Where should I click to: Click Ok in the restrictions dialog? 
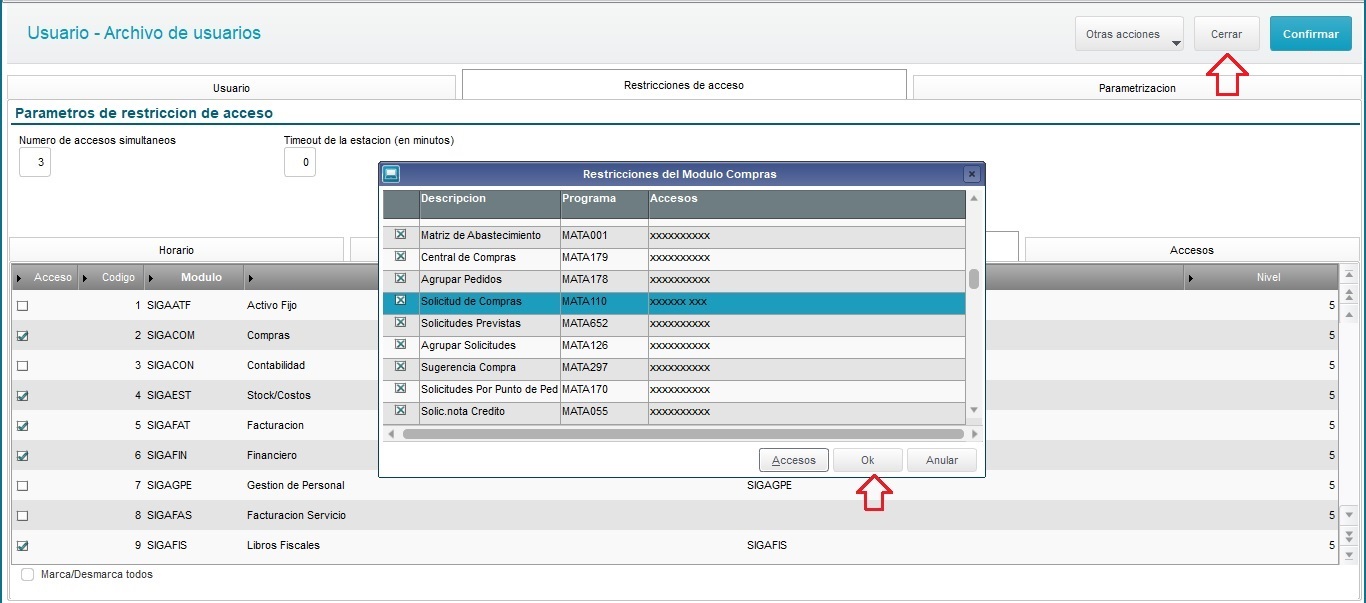pos(868,460)
